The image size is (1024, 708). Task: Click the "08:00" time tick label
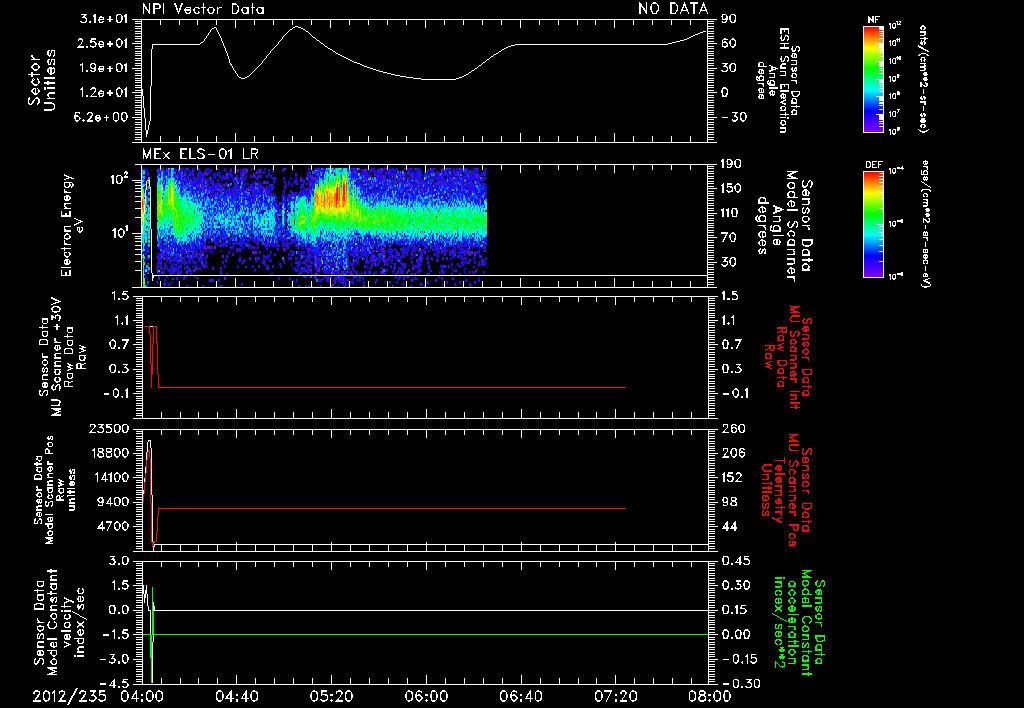coord(710,696)
